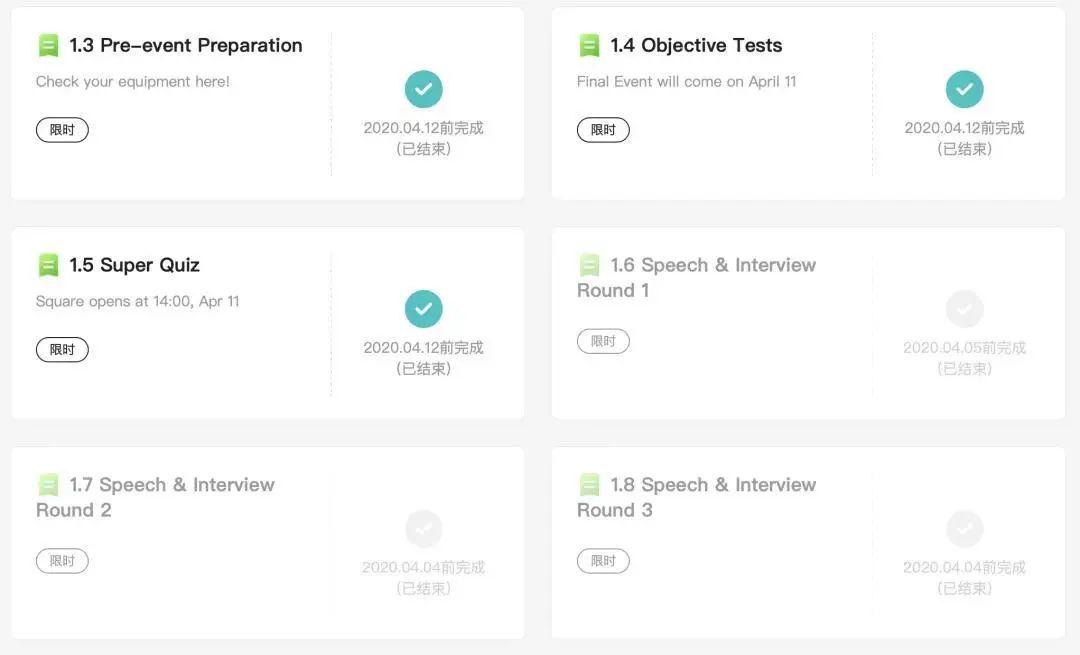The width and height of the screenshot is (1080, 655).
Task: Click the 限时 tag under Round 1
Action: click(603, 341)
